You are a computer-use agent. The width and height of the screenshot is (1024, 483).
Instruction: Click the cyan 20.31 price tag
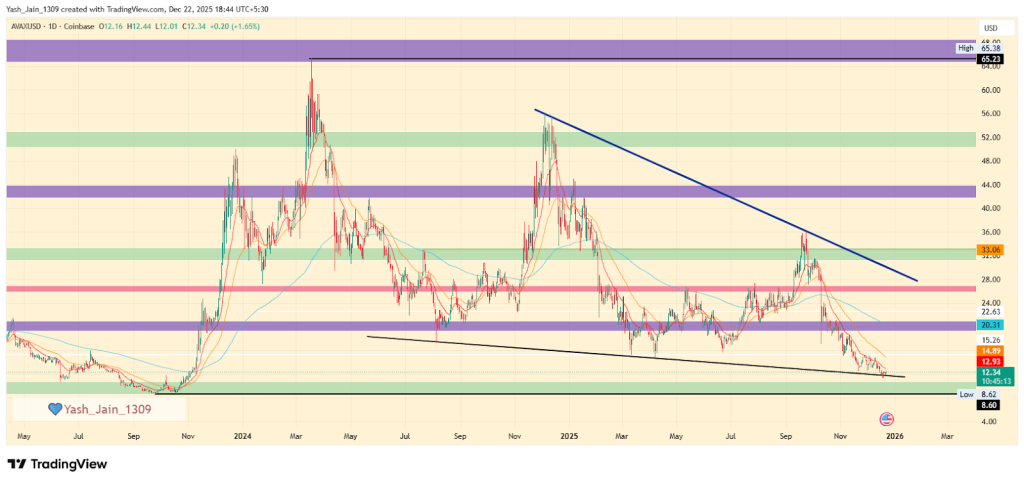989,325
